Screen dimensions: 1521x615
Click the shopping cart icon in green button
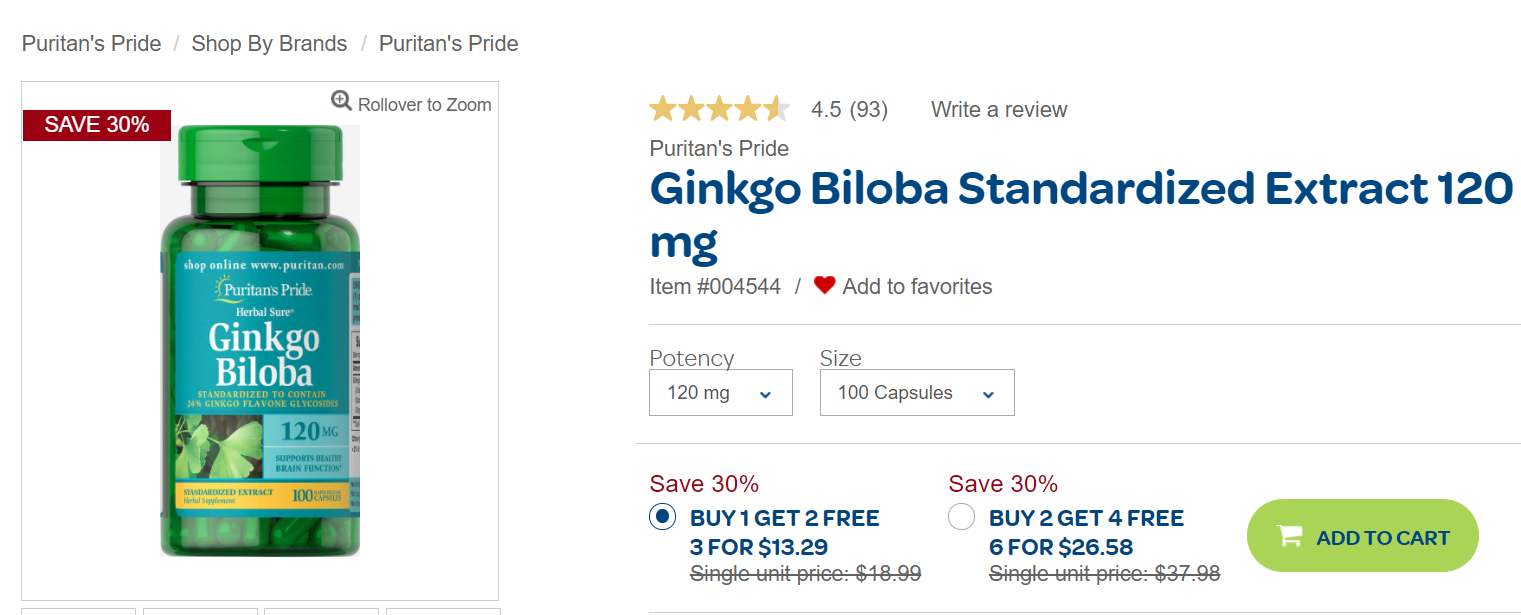coord(1290,536)
